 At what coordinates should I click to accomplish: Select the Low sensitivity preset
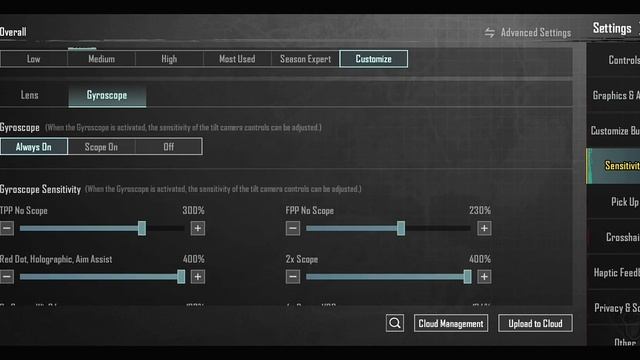tap(33, 59)
